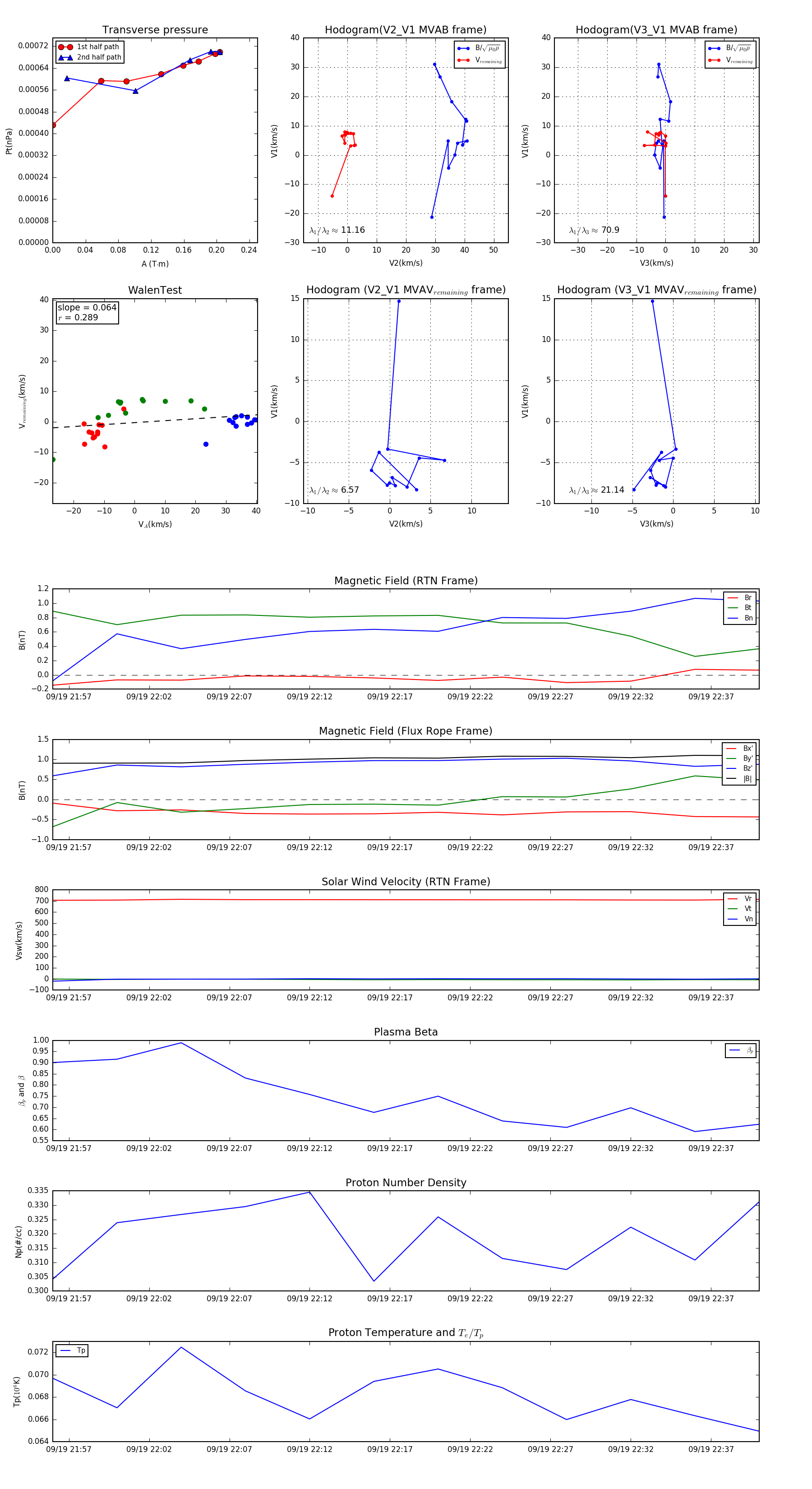Click V_remaining legend entry in V3_V1 MVAB hodogram
The height and width of the screenshot is (1489, 812).
730,60
